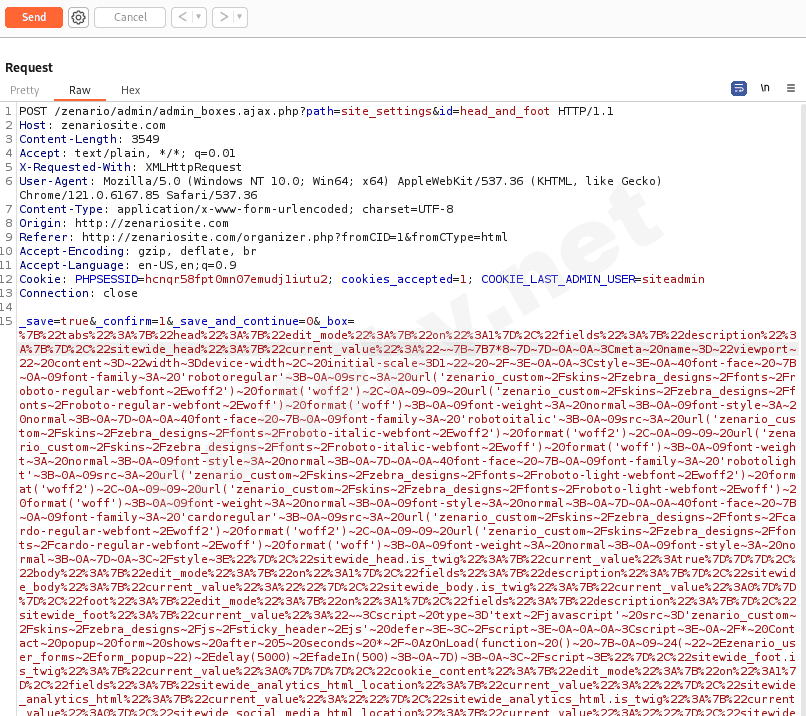
Task: Switch to the Hex tab
Action: click(x=131, y=90)
